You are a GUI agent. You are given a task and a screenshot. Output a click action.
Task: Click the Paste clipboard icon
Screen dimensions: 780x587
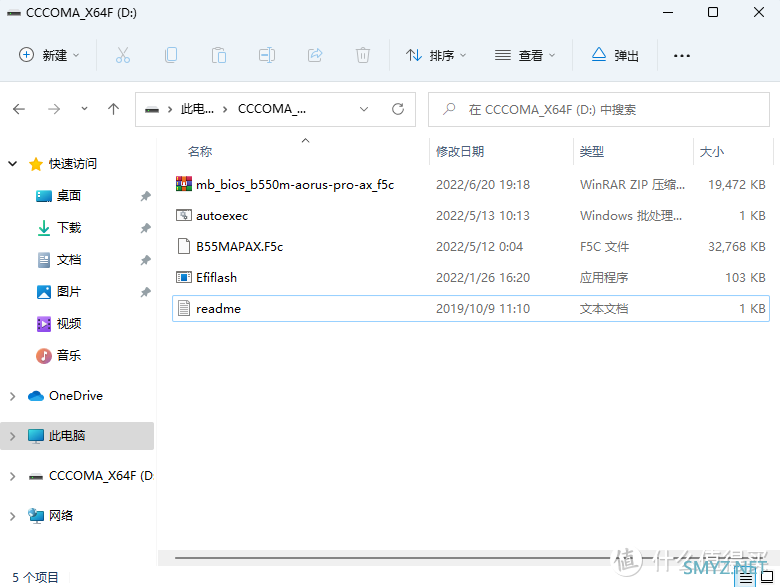point(219,55)
